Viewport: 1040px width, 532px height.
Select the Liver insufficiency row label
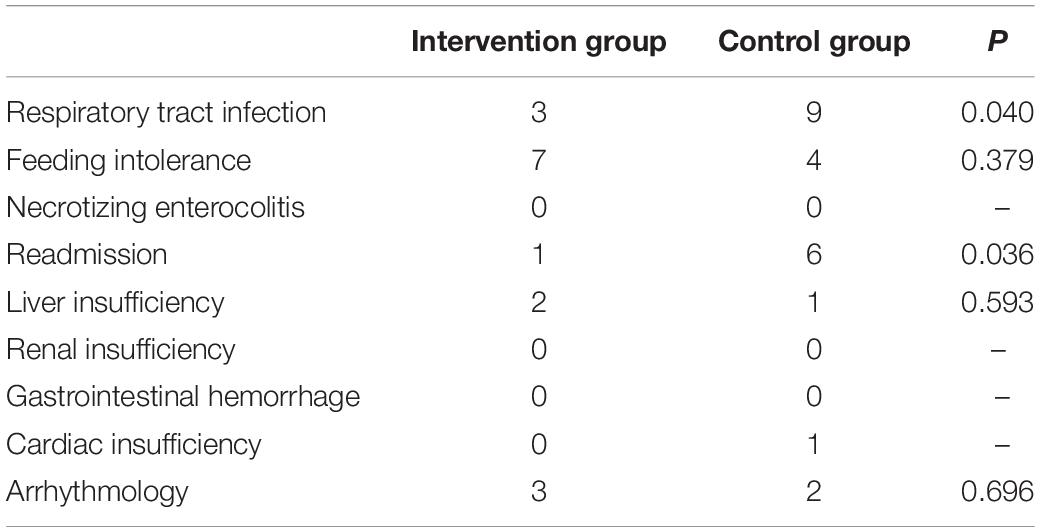point(115,302)
